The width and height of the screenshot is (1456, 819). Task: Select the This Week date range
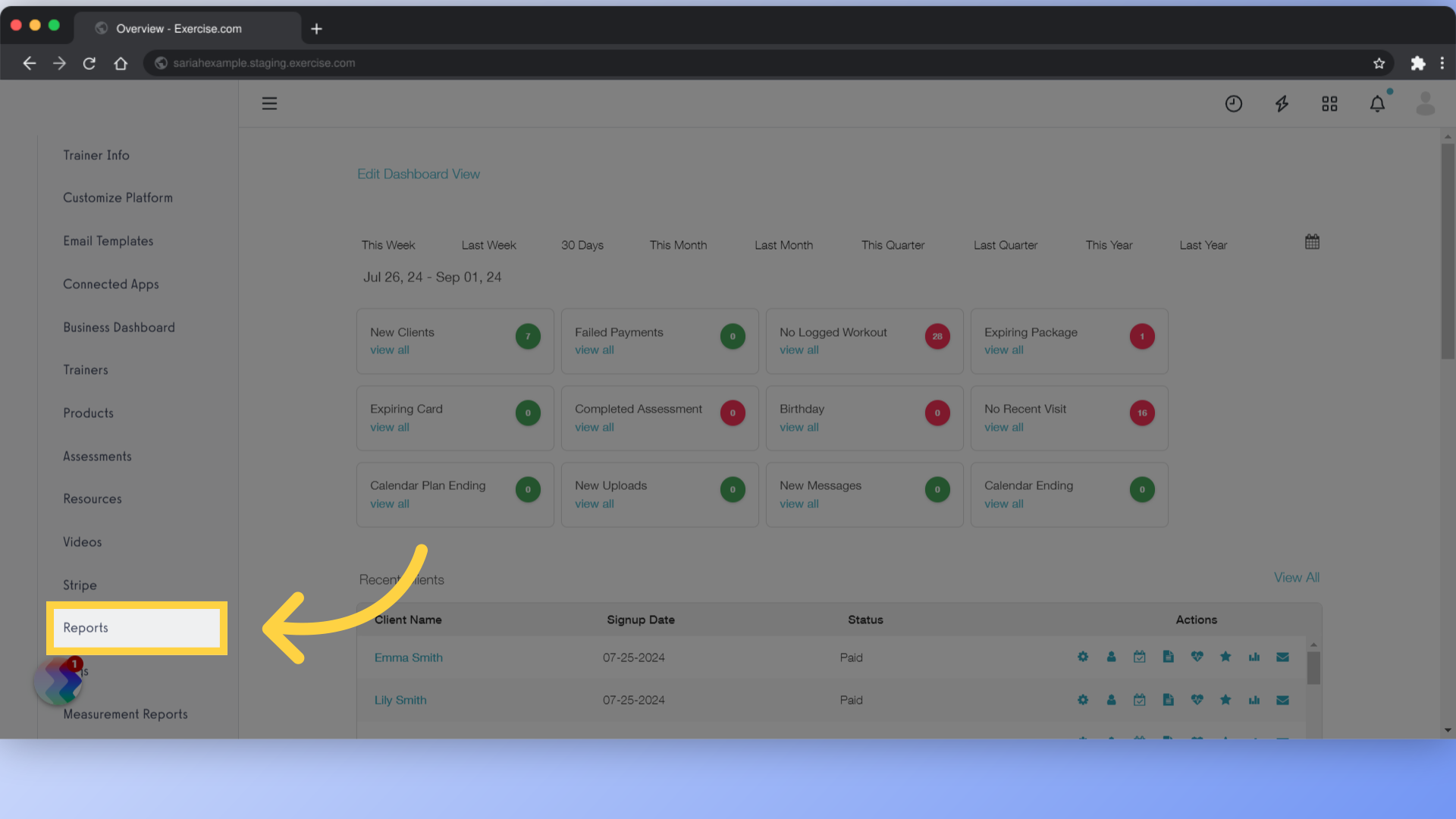tap(388, 245)
